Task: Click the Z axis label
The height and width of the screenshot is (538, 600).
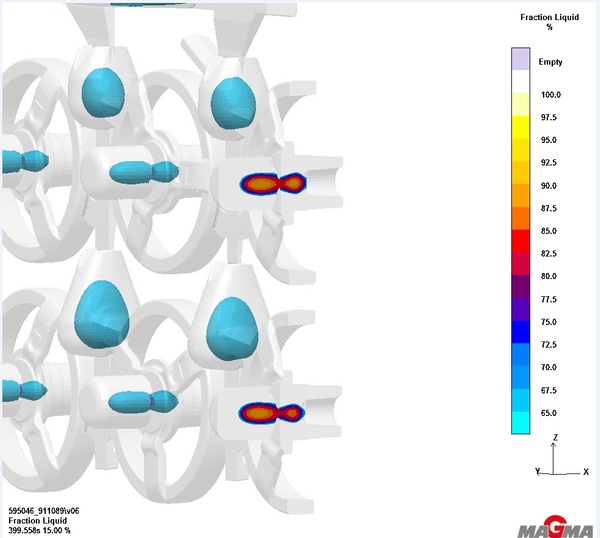Action: pyautogui.click(x=555, y=438)
